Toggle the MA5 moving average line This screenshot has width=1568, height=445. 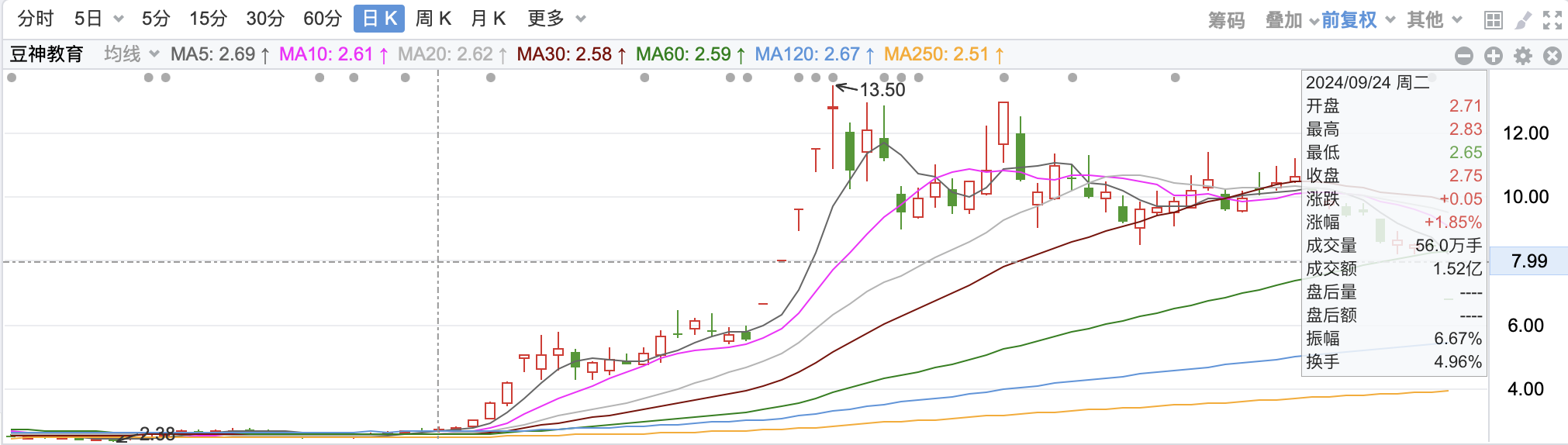pos(220,54)
